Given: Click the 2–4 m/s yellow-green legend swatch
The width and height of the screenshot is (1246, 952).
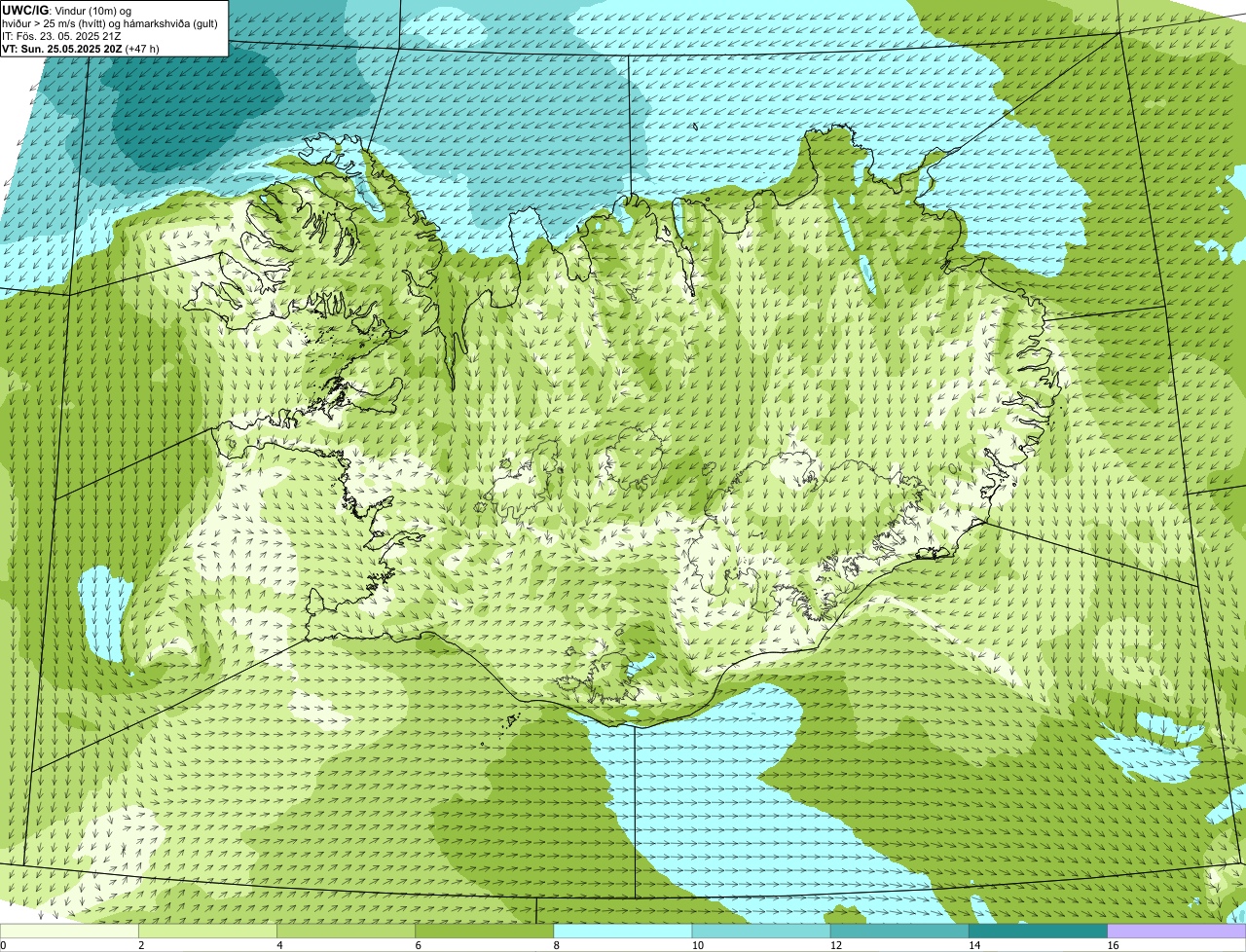Looking at the screenshot, I should tap(208, 931).
